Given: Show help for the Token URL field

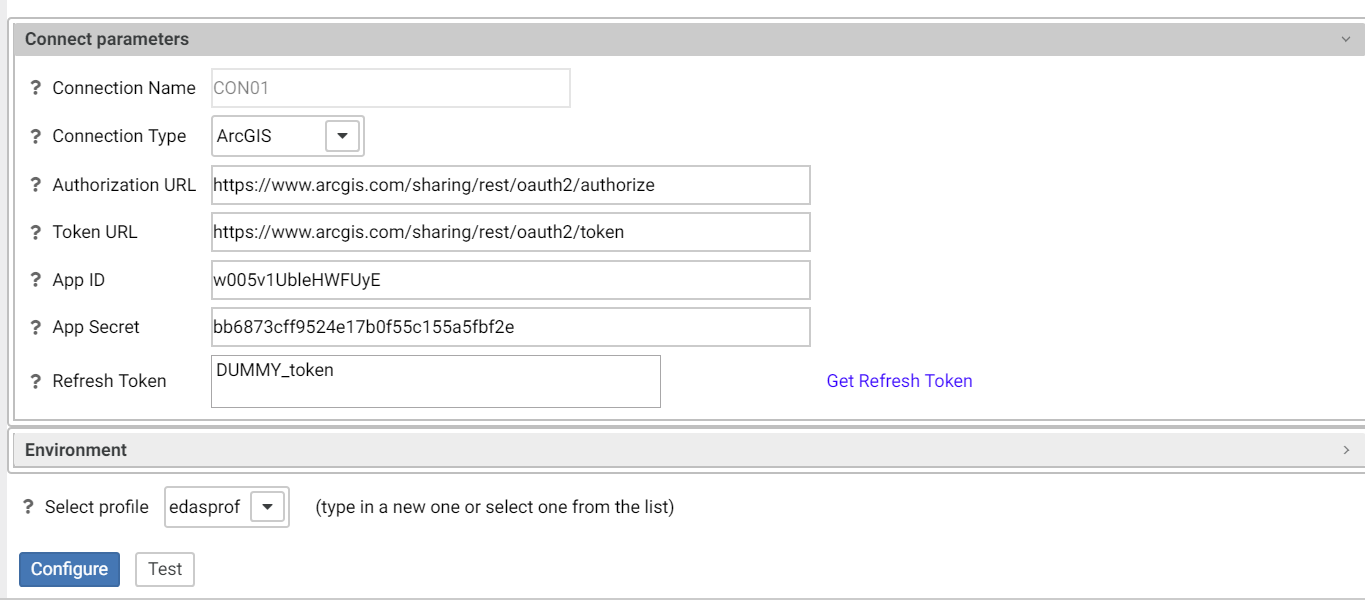Looking at the screenshot, I should [x=36, y=232].
